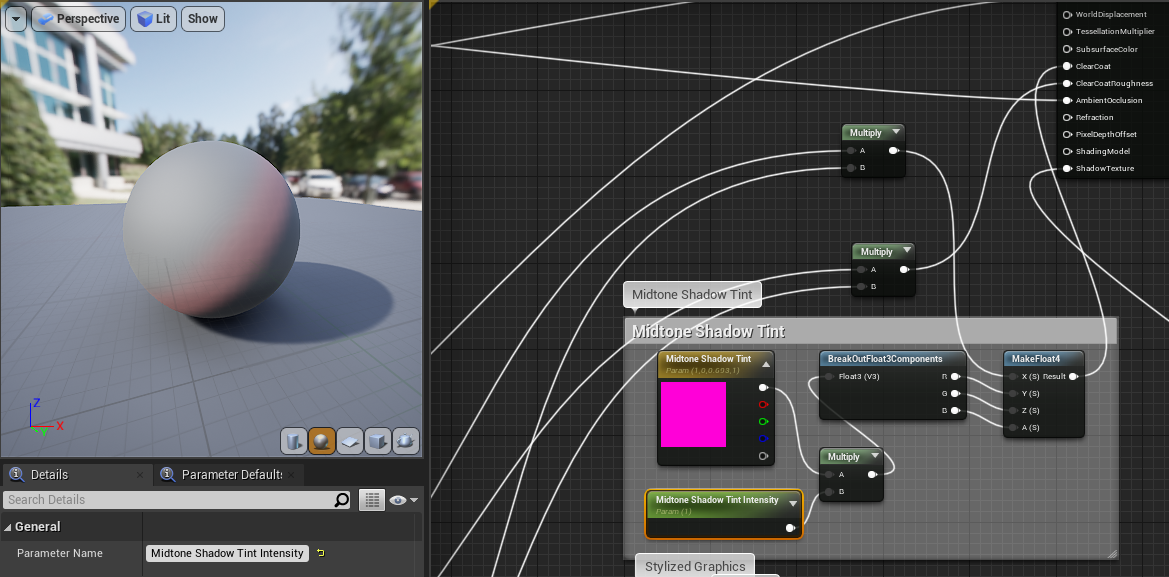Select the sphere preview mesh
Screen dimensions: 1169x577
(x=321, y=440)
